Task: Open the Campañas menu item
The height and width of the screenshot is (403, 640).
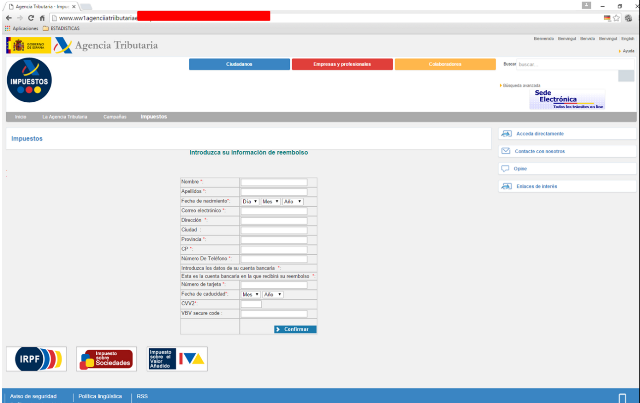Action: click(x=115, y=117)
